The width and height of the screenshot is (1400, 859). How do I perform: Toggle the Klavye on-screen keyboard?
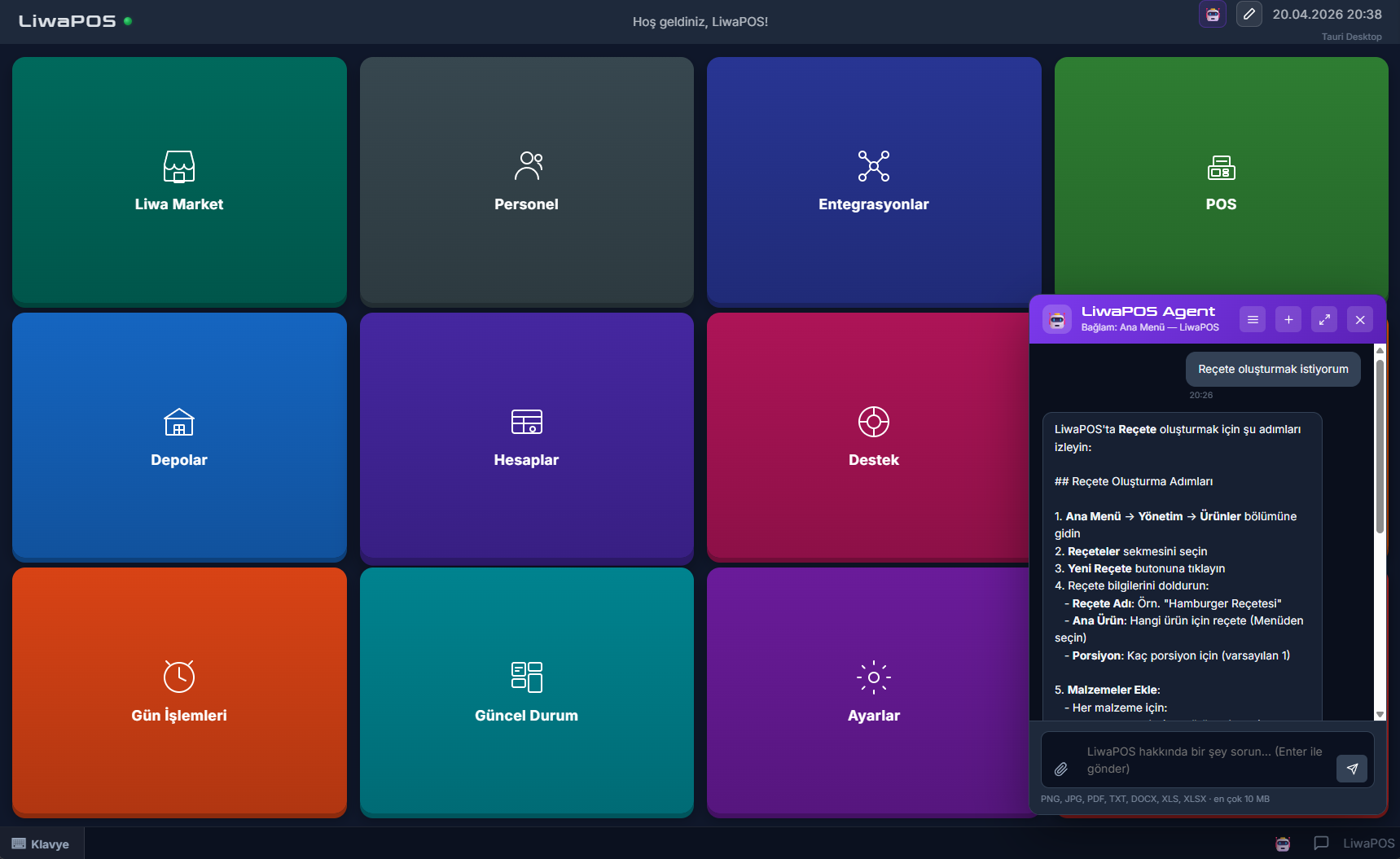[x=41, y=844]
